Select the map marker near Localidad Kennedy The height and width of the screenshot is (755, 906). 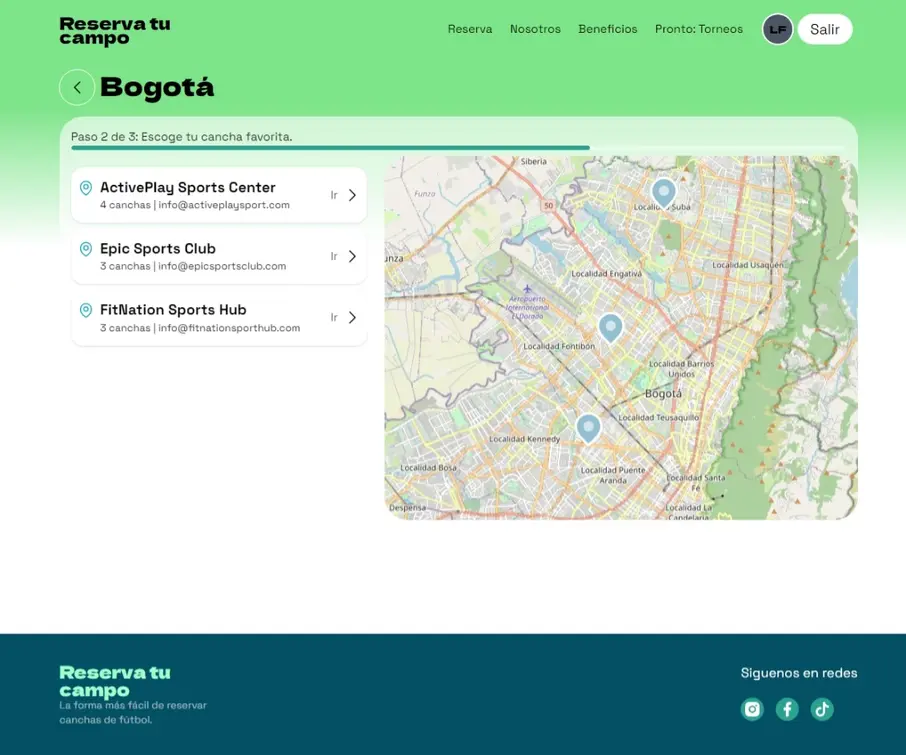tap(588, 429)
